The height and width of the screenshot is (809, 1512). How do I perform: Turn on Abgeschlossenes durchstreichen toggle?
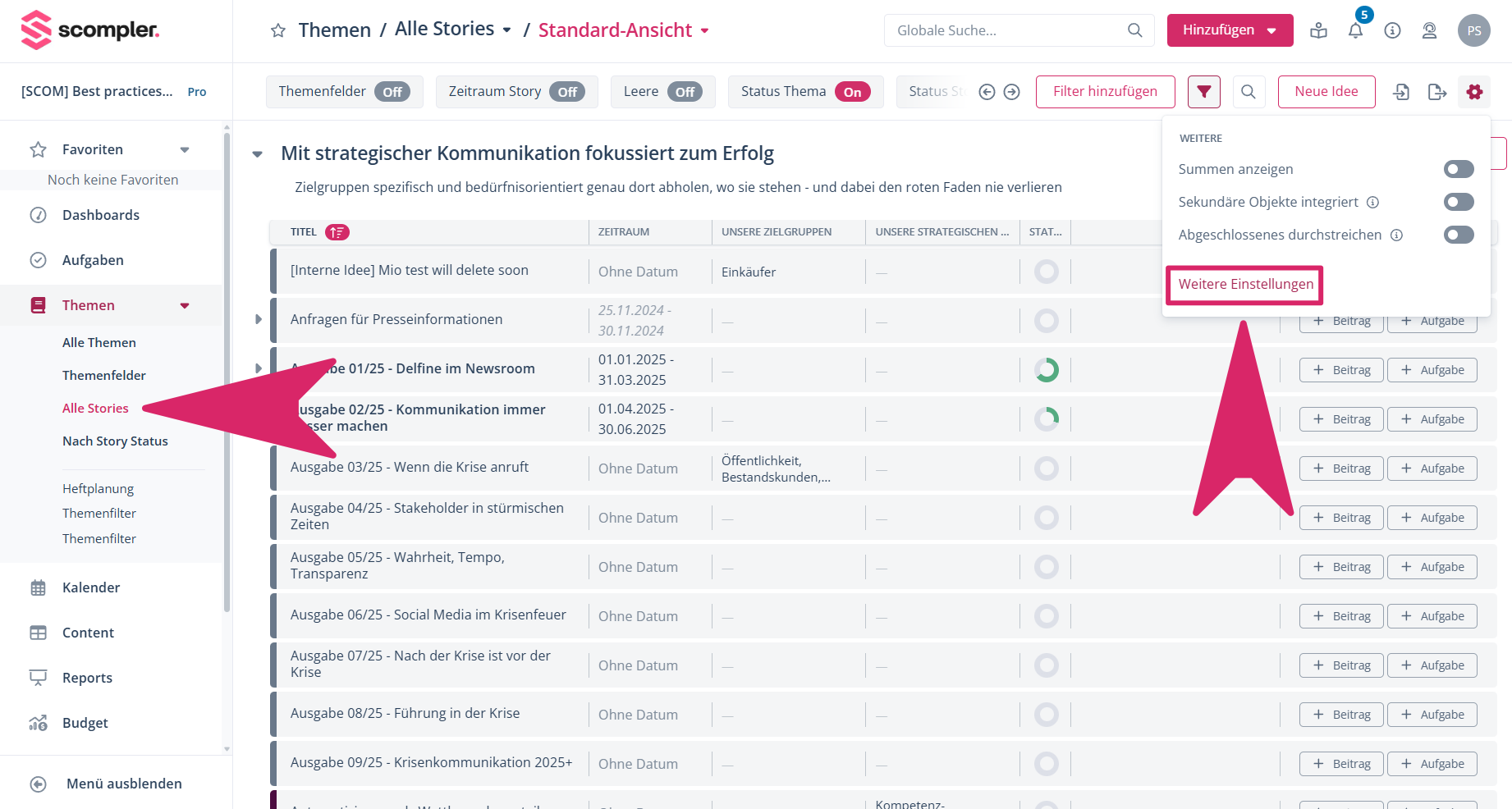click(x=1458, y=235)
